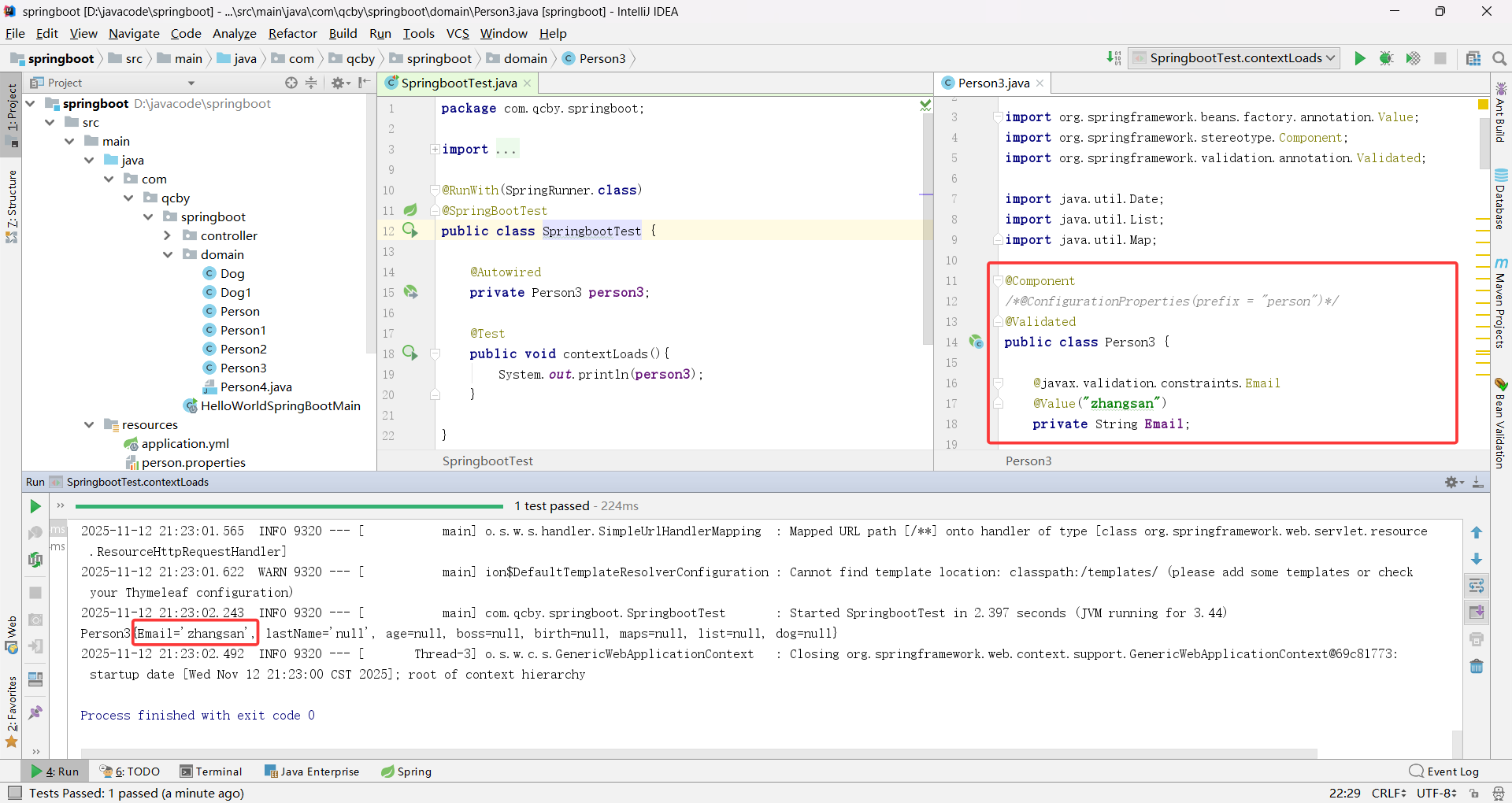Click print icon in Run console
Image resolution: width=1512 pixels, height=803 pixels.
1477,639
